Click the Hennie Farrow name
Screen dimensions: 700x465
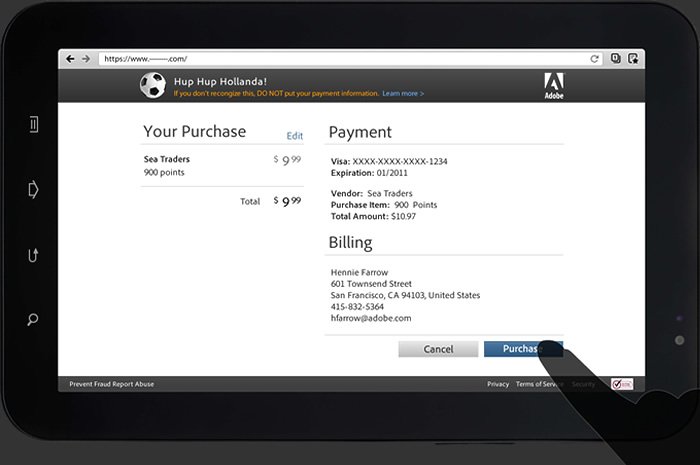359,272
